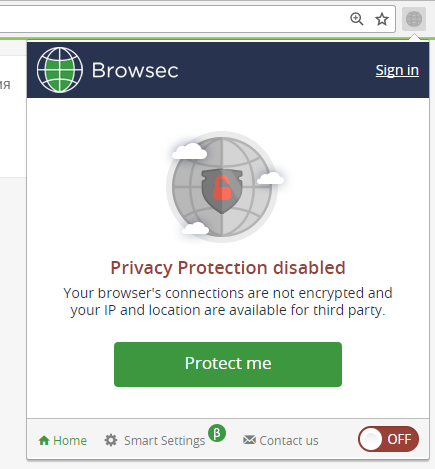Open the Sign in link

point(397,70)
